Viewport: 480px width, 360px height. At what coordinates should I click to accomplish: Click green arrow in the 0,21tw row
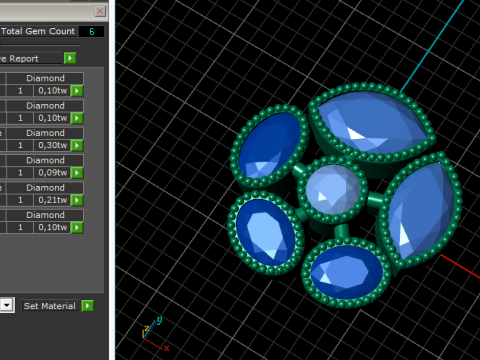point(77,200)
